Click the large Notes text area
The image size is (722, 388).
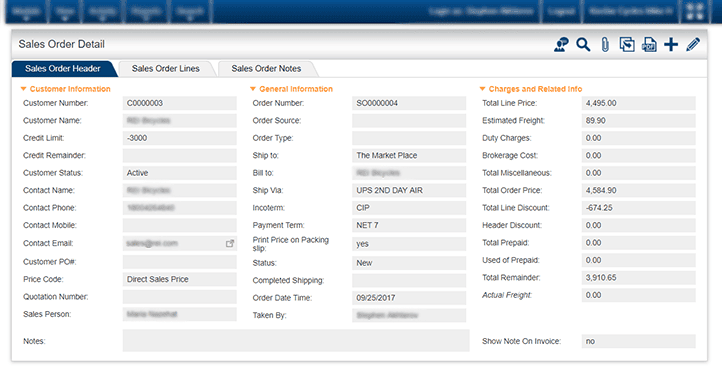click(296, 341)
